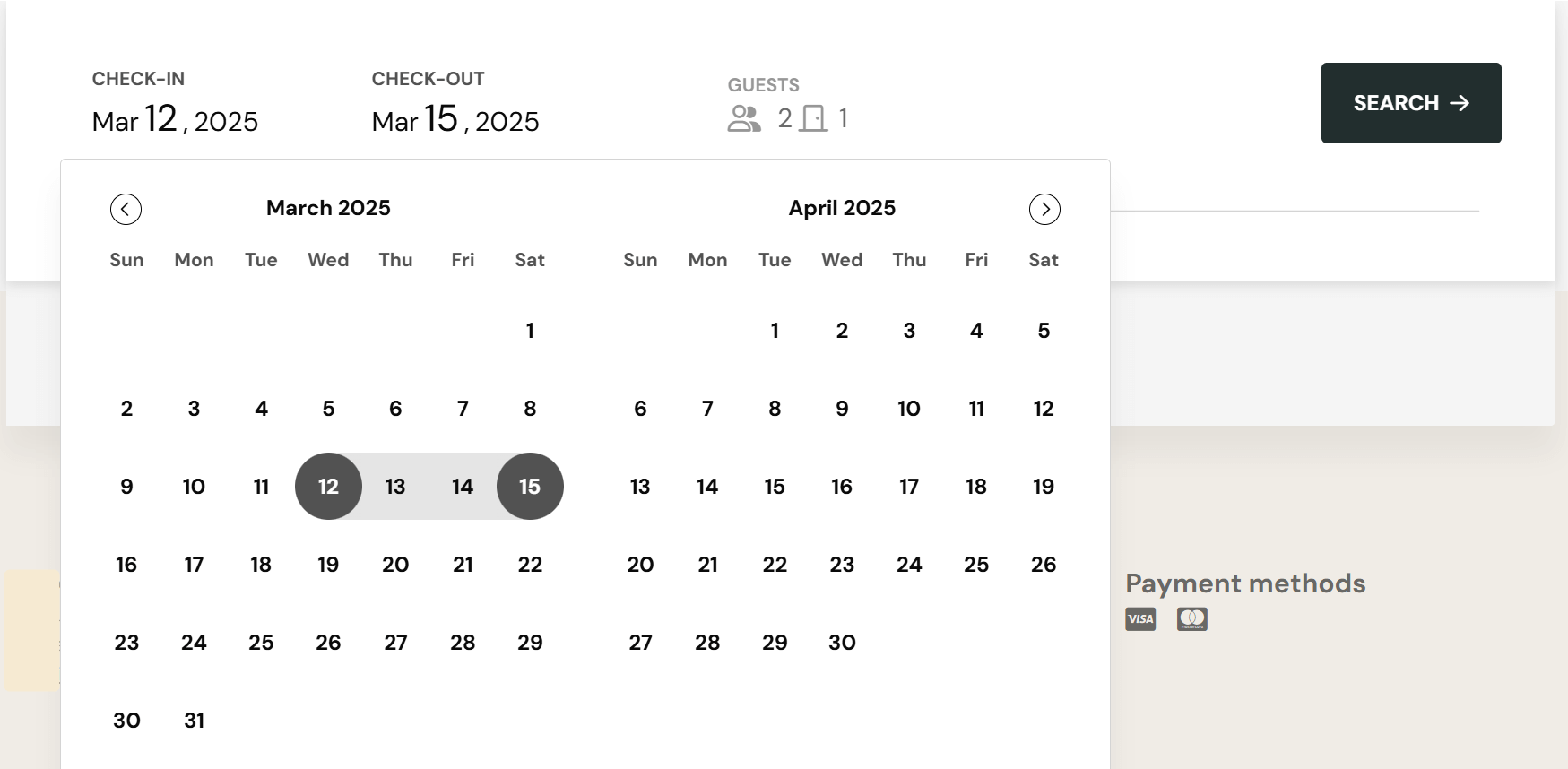Pick March 20 on the calendar

click(395, 565)
